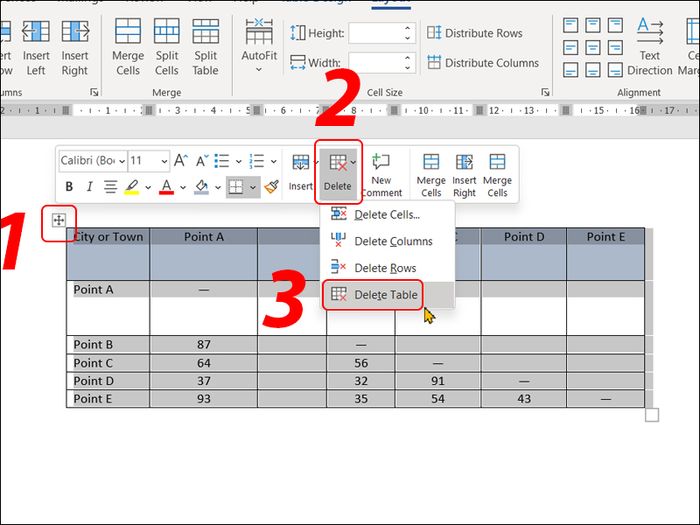Increase the cell Height with the stepper up arrow
Image resolution: width=700 pixels, height=525 pixels.
[x=408, y=28]
